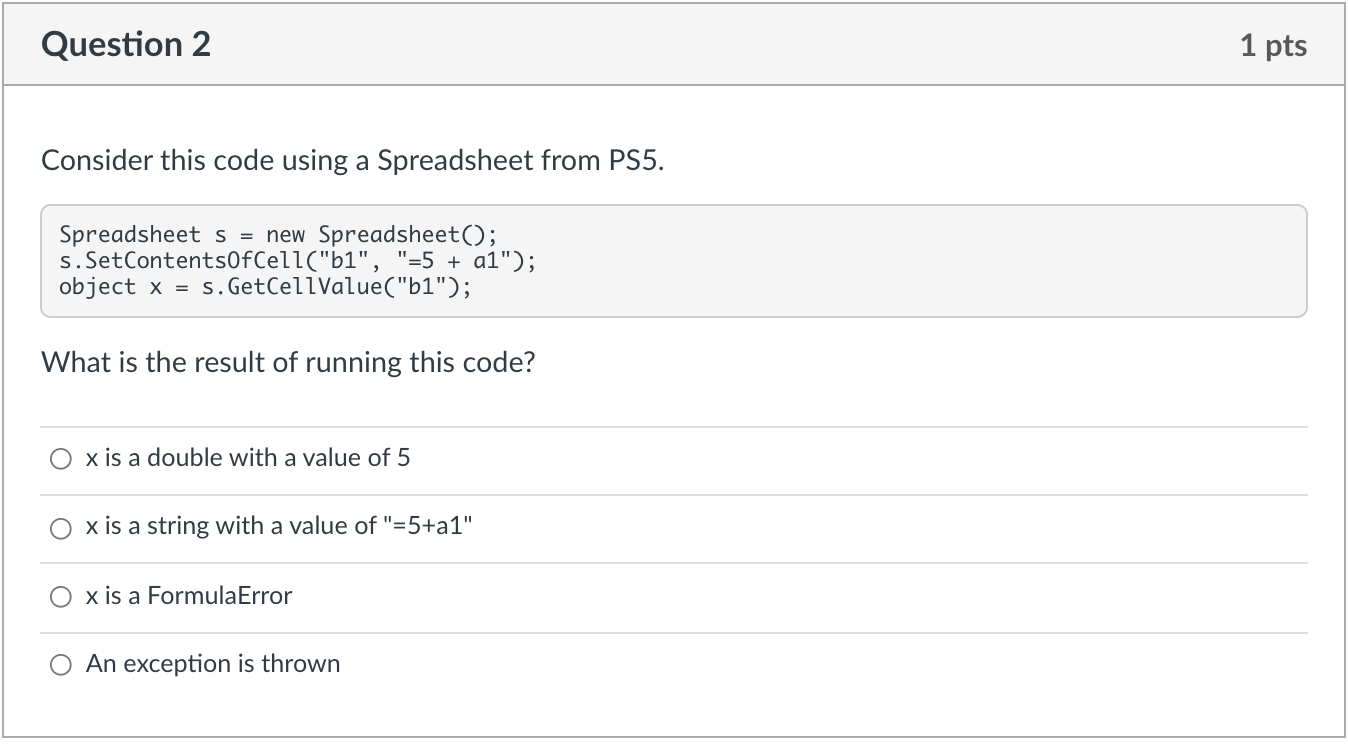Click the word PS5 in the prompt

pos(636,161)
